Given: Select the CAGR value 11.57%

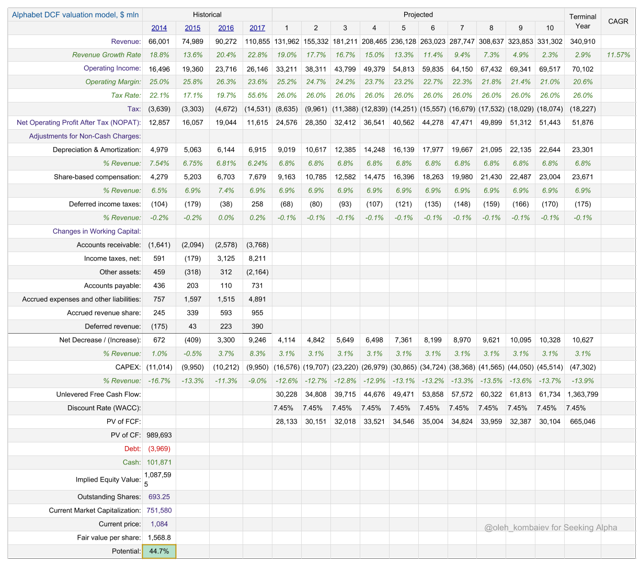Looking at the screenshot, I should pyautogui.click(x=618, y=55).
